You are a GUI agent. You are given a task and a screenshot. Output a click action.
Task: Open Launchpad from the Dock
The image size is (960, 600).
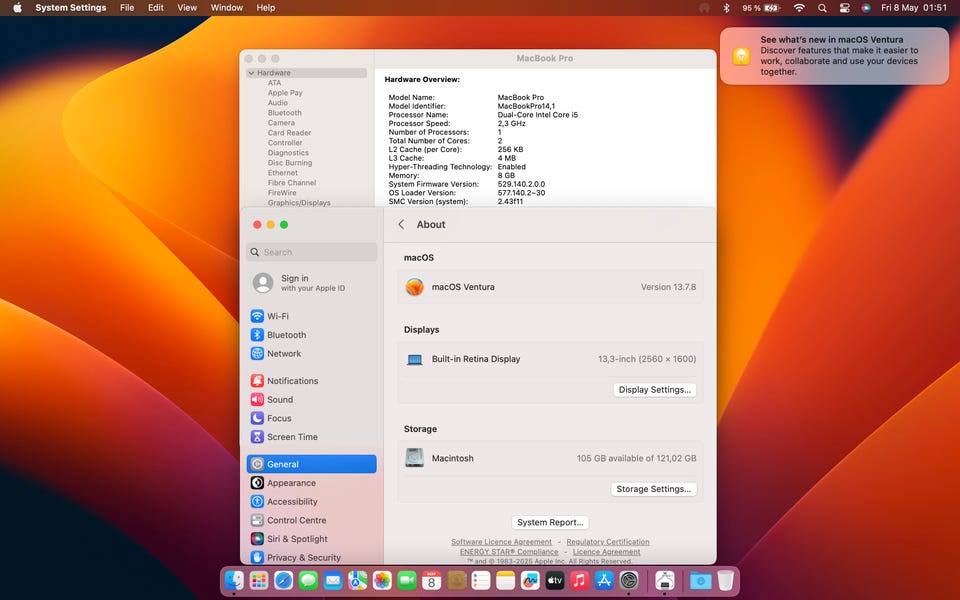(259, 580)
